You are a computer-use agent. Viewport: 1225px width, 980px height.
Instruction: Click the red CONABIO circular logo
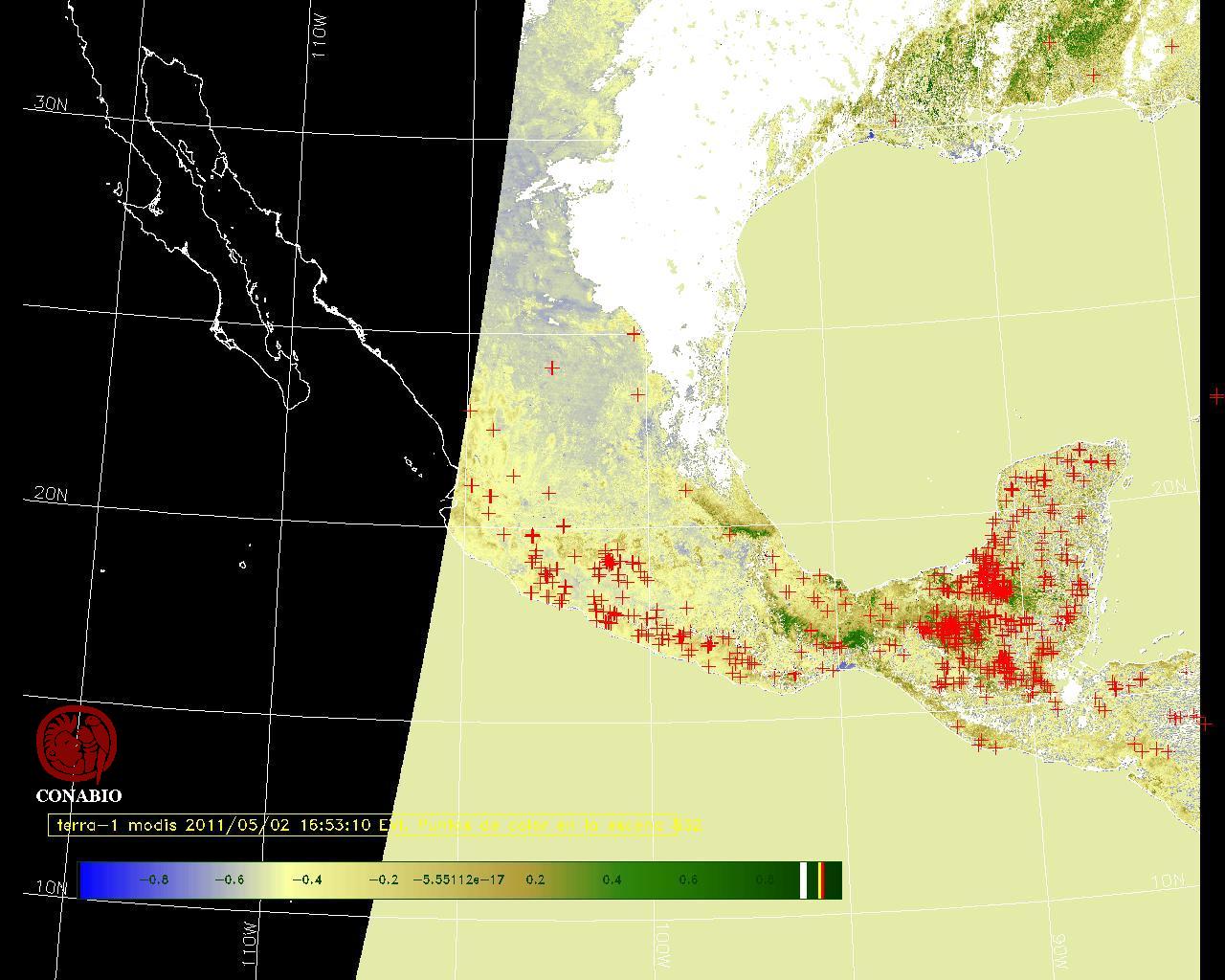click(77, 744)
